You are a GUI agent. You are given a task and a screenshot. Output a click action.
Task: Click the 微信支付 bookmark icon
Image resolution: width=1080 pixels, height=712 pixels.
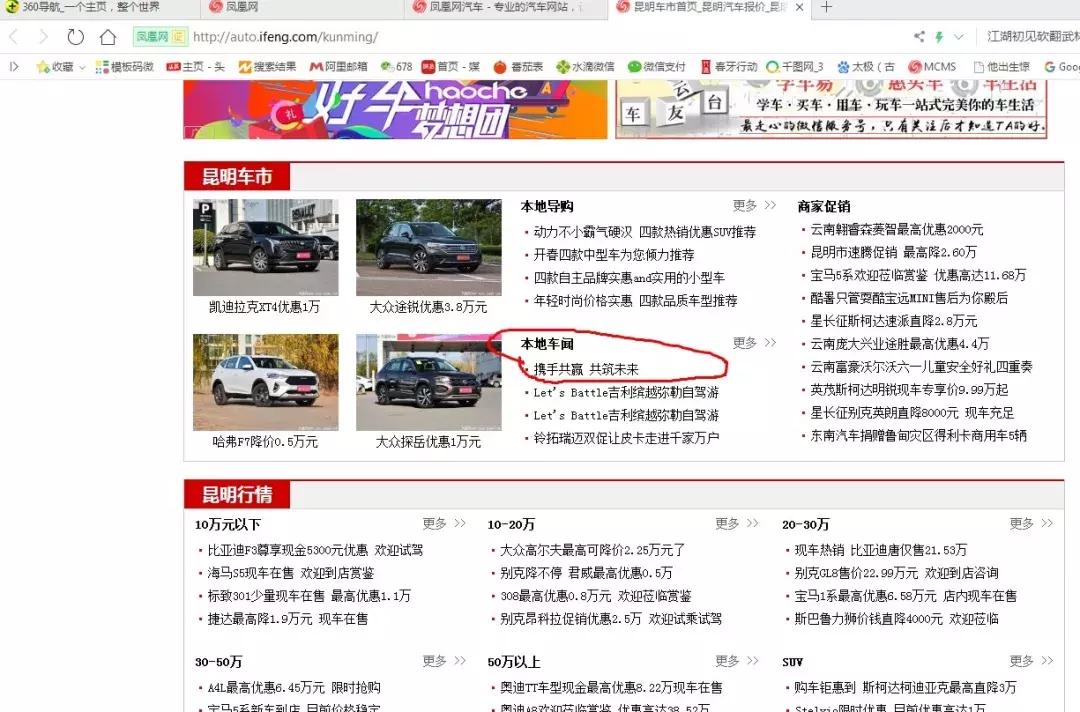[650, 66]
